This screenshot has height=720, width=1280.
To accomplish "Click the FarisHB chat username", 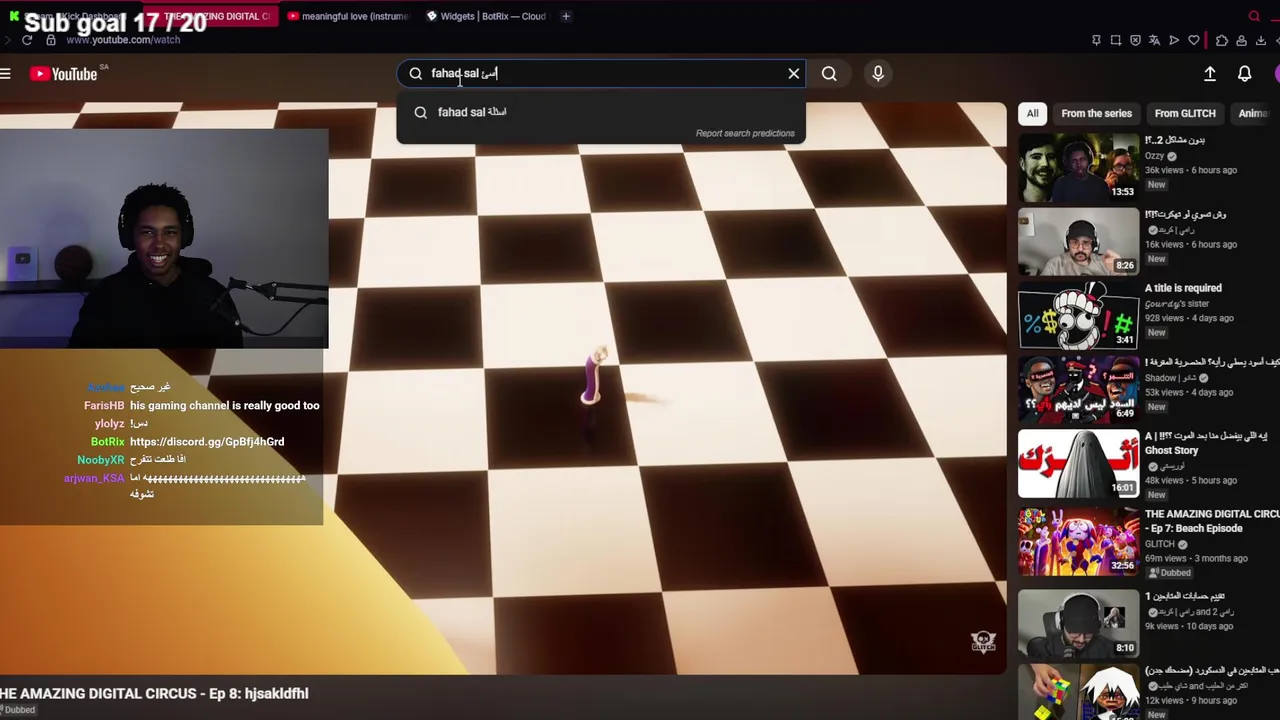I will click(x=104, y=406).
